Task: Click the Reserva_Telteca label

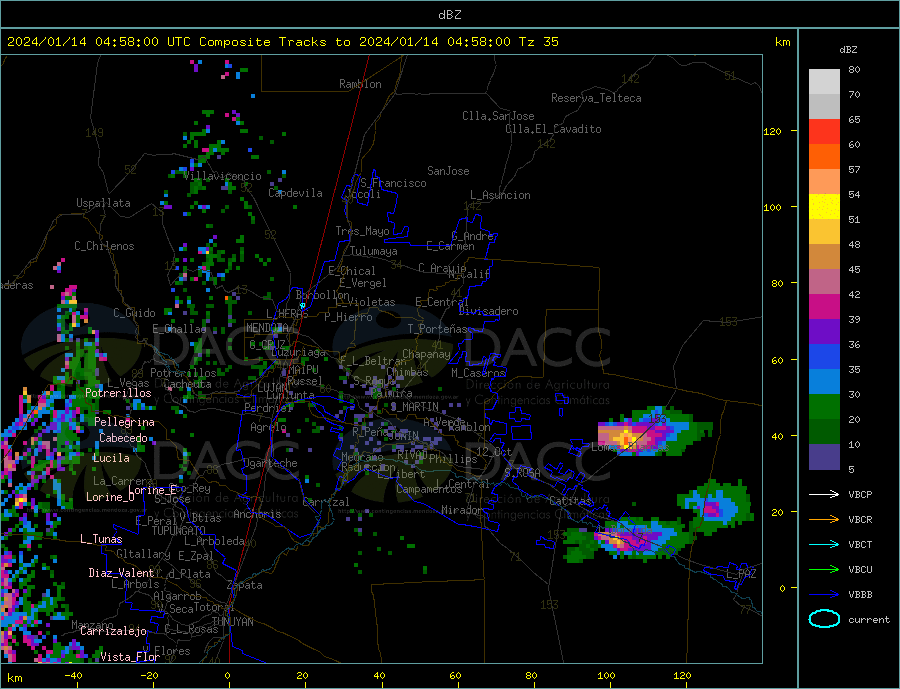Action: pos(596,98)
